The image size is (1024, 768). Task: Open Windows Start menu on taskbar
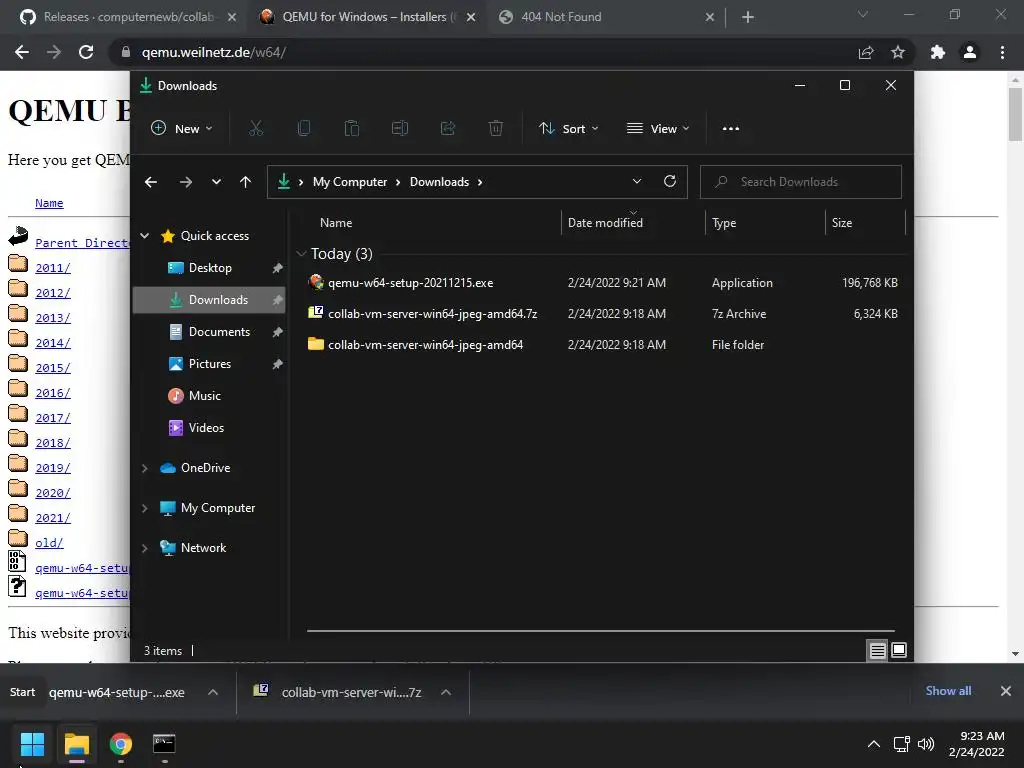pyautogui.click(x=32, y=744)
